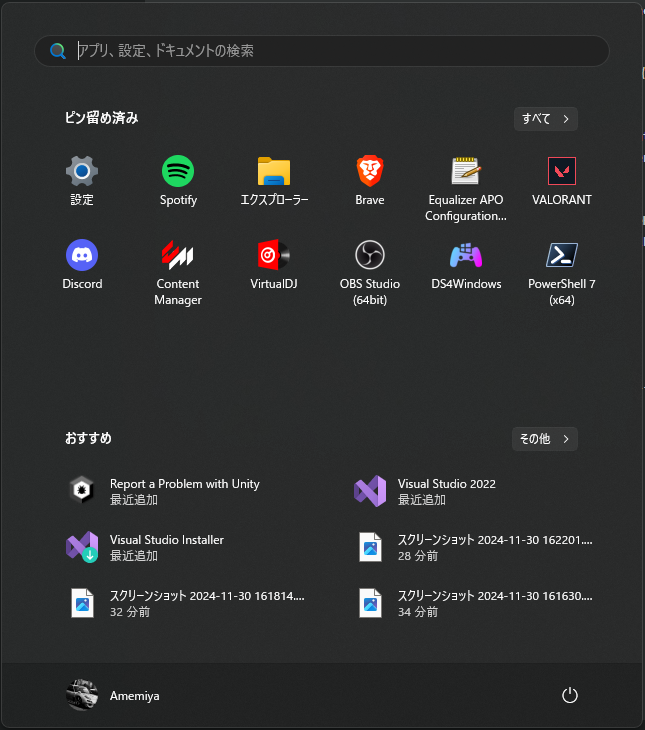Click the power button icon
Viewport: 645px width, 730px height.
[x=570, y=696]
